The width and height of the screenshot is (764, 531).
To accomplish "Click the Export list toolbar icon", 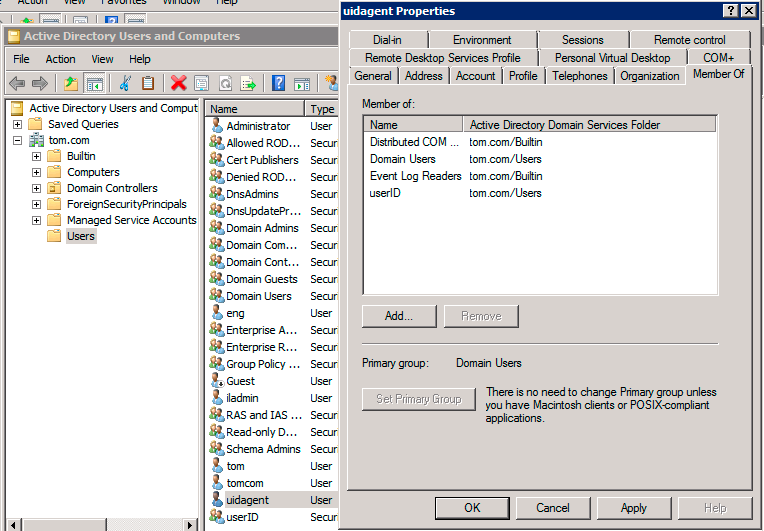I will click(x=248, y=83).
